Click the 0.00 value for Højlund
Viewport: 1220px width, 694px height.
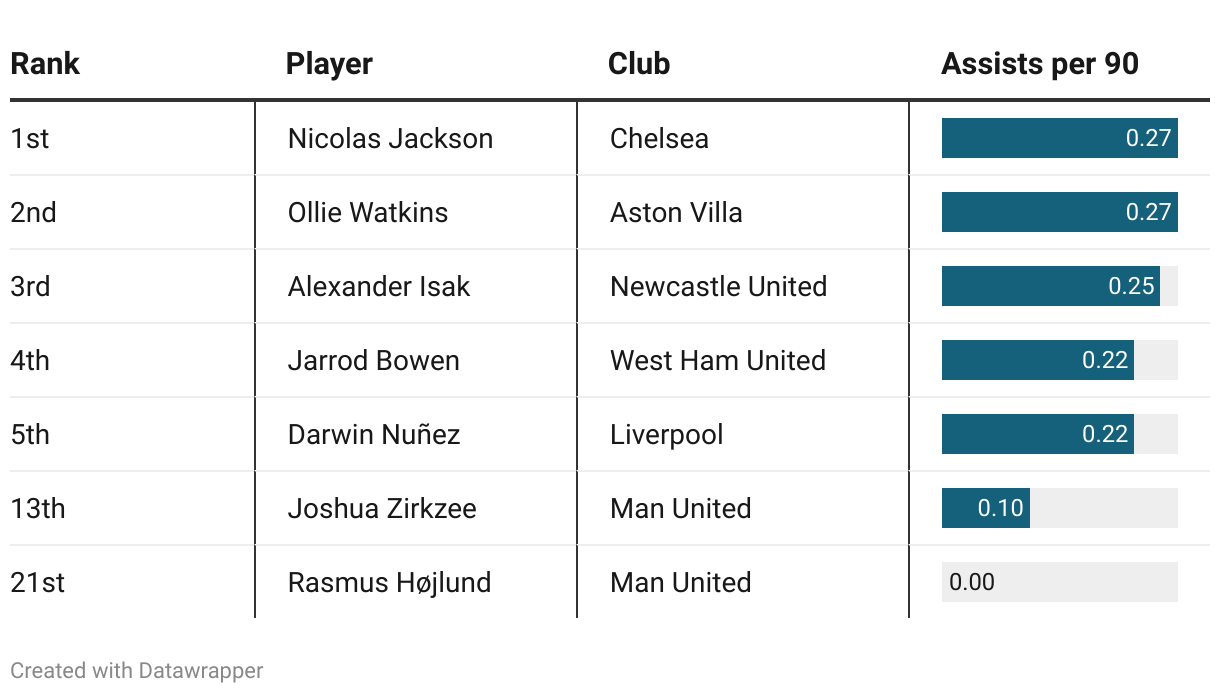coord(971,582)
